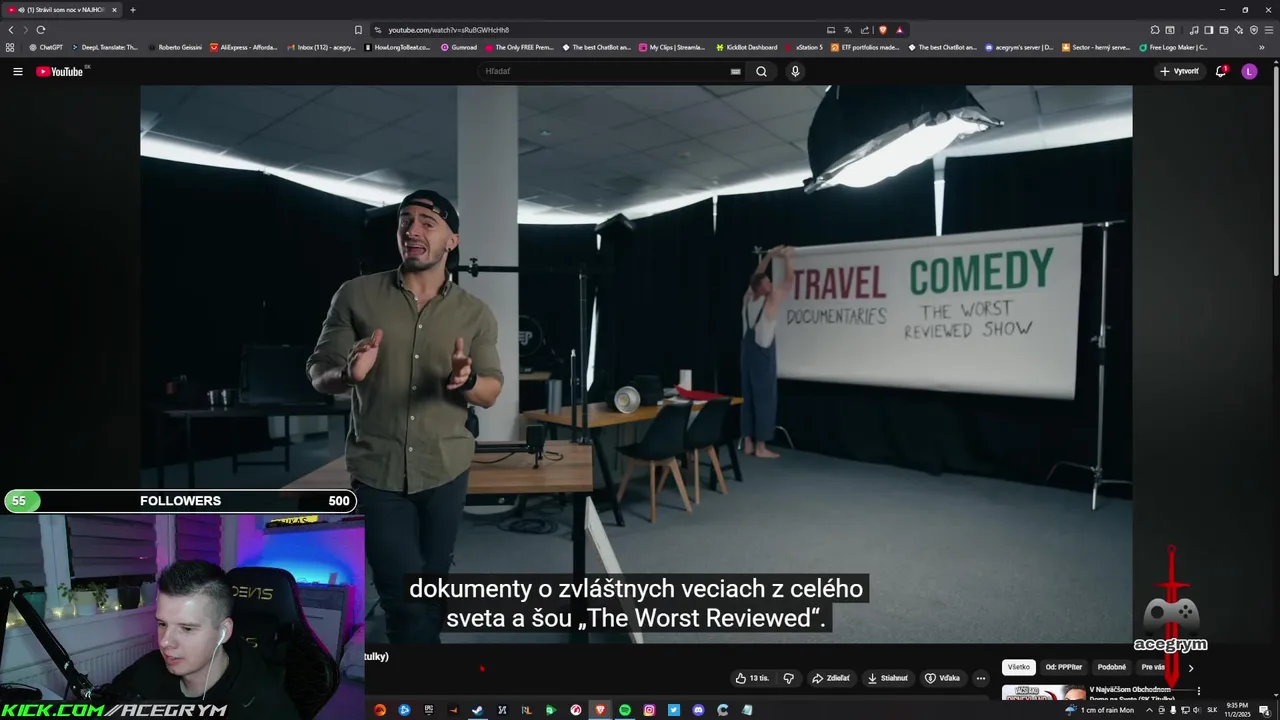The width and height of the screenshot is (1280, 720).
Task: Open the ETF portfolios bookmark
Action: click(864, 47)
